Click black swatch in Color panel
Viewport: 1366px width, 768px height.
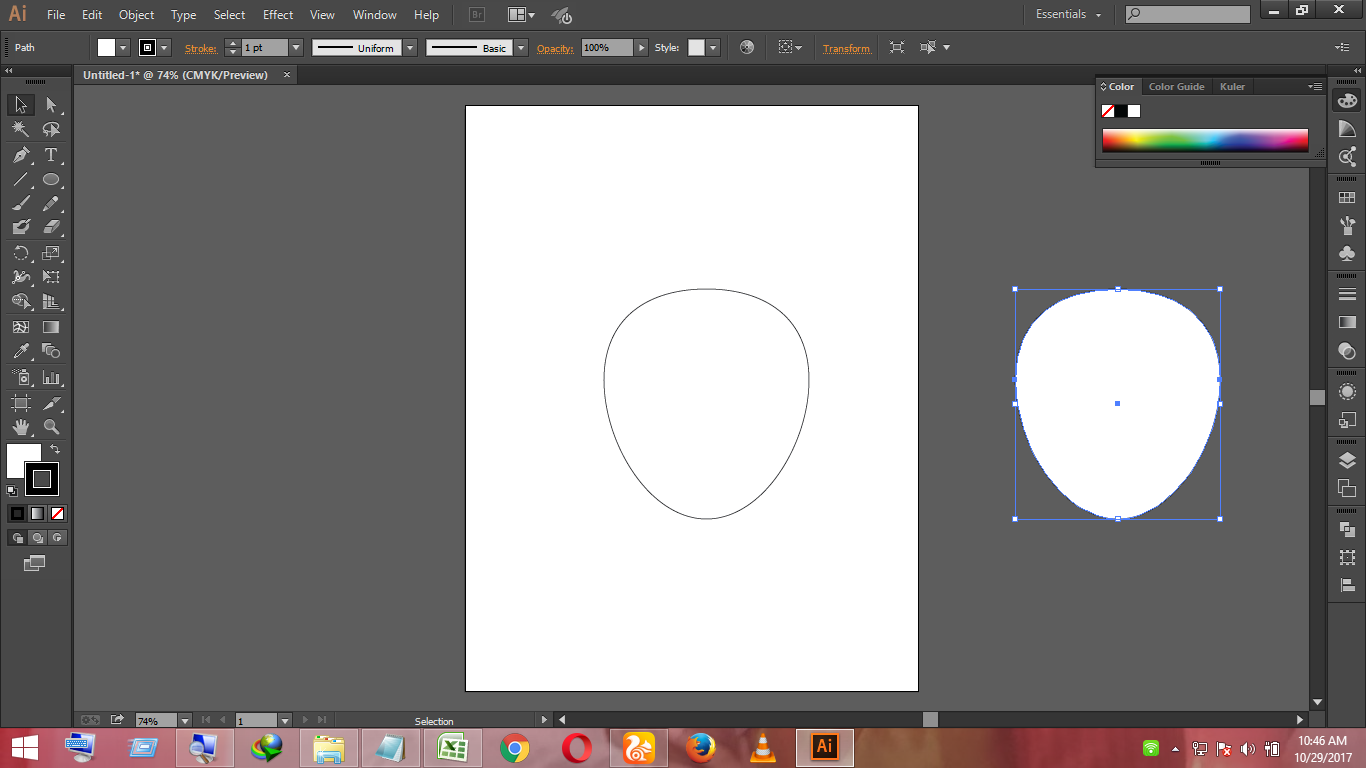click(x=1121, y=111)
